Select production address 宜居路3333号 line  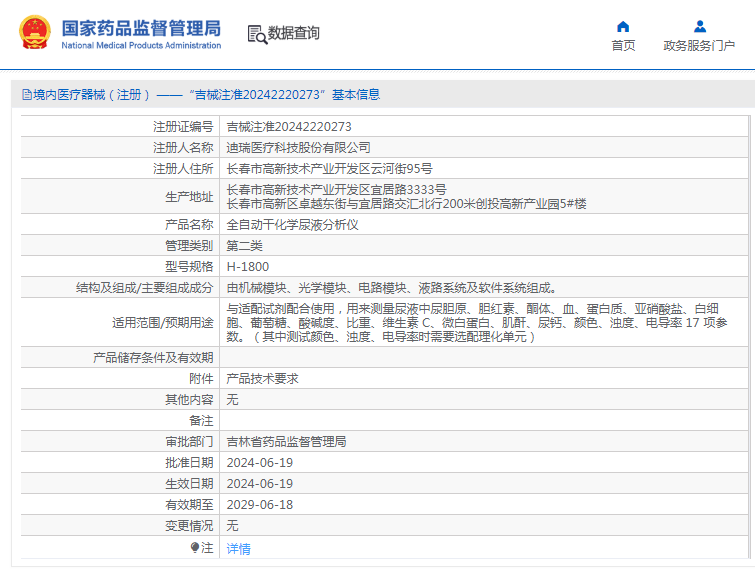pyautogui.click(x=337, y=189)
